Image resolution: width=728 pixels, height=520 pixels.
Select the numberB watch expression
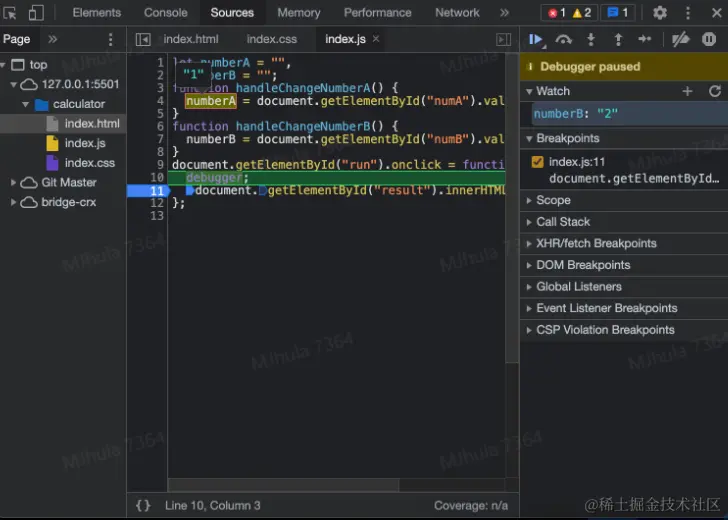[630, 114]
